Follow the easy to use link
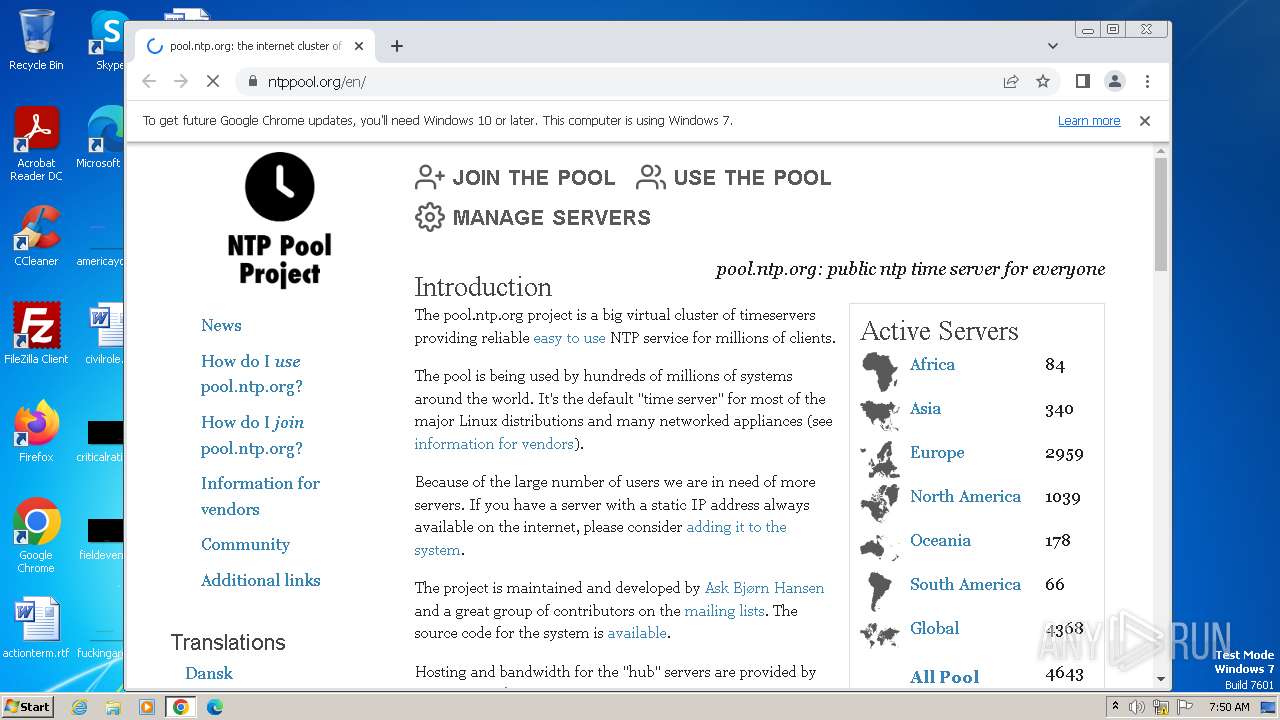1280x720 pixels. (x=569, y=338)
